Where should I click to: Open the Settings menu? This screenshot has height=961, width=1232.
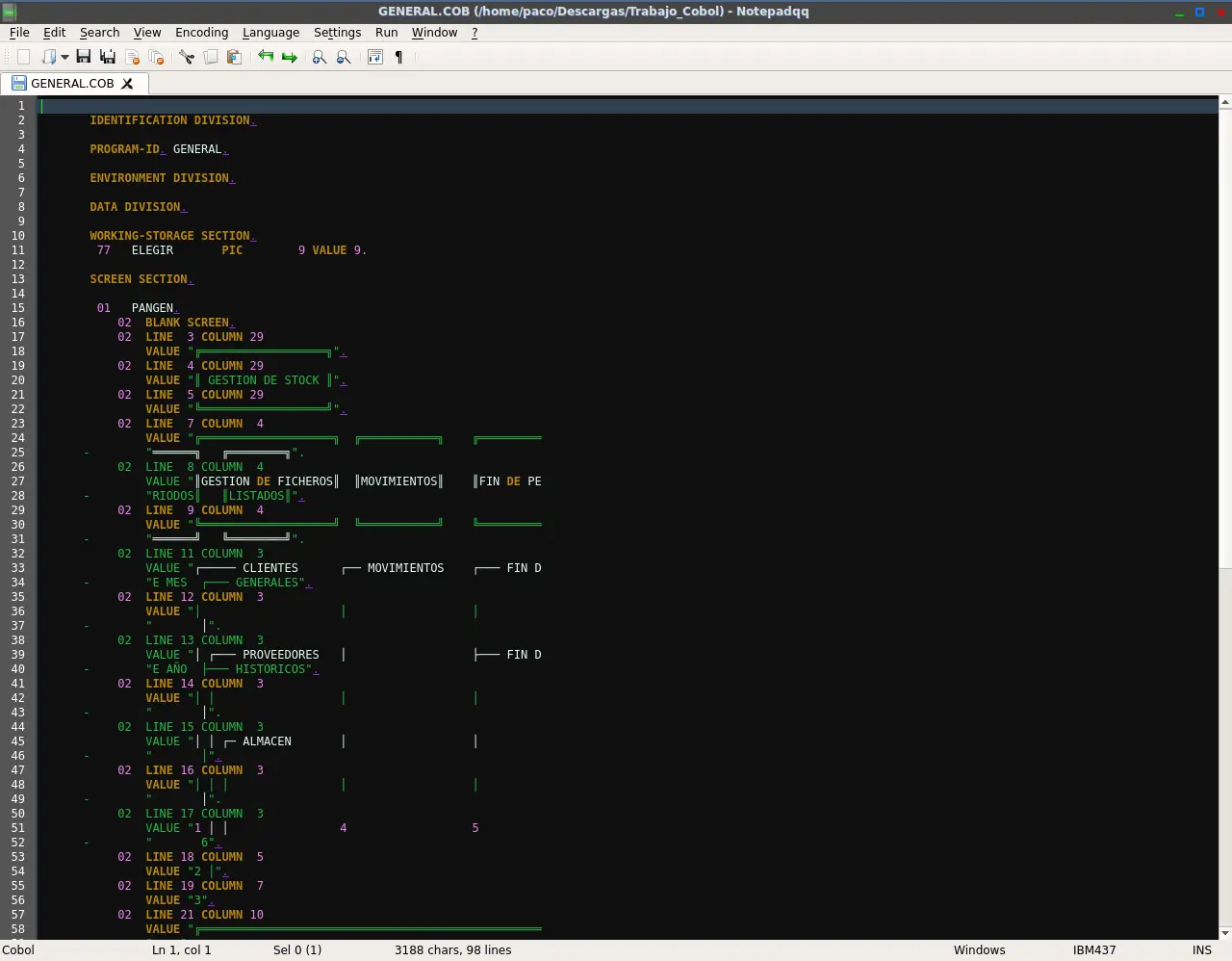tap(337, 32)
